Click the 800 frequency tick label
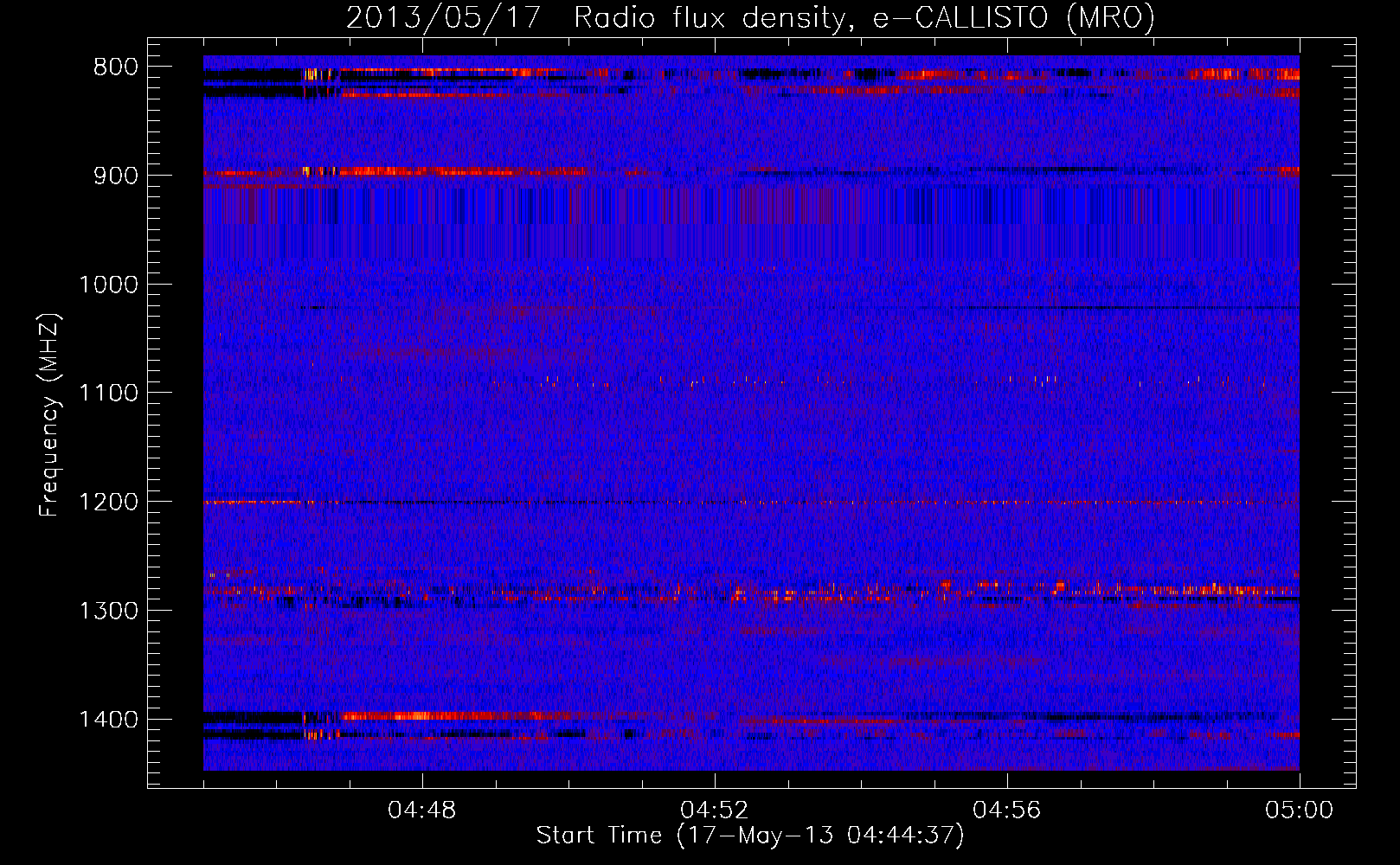This screenshot has width=1400, height=865. tap(116, 67)
